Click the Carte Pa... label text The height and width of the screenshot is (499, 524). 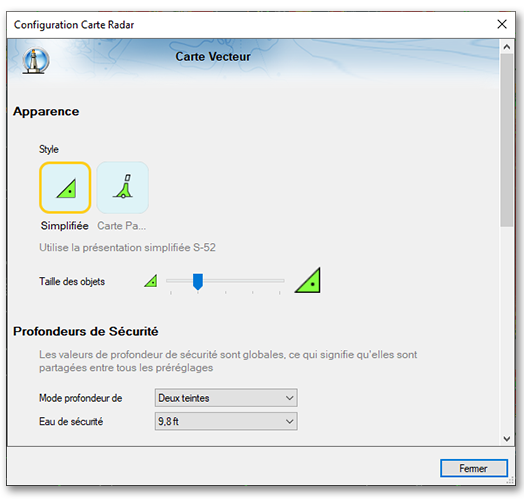(122, 226)
